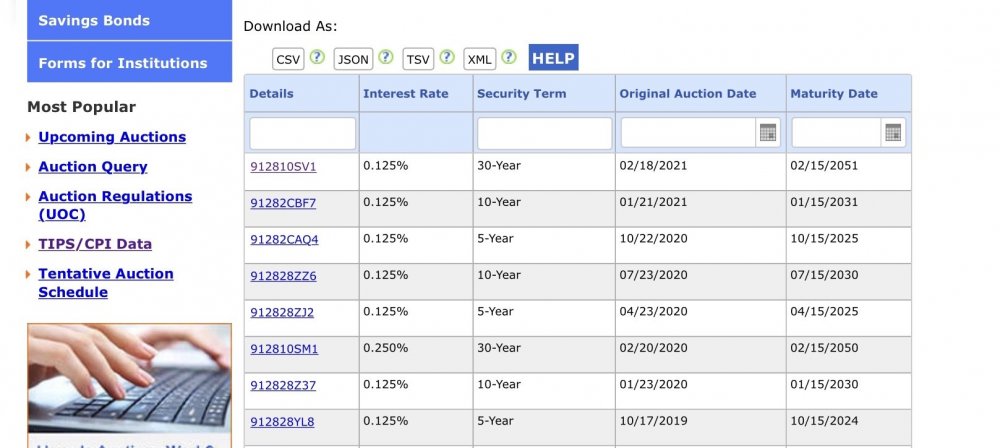The width and height of the screenshot is (1000, 448).
Task: Focus the Details filter input field
Action: (x=302, y=133)
